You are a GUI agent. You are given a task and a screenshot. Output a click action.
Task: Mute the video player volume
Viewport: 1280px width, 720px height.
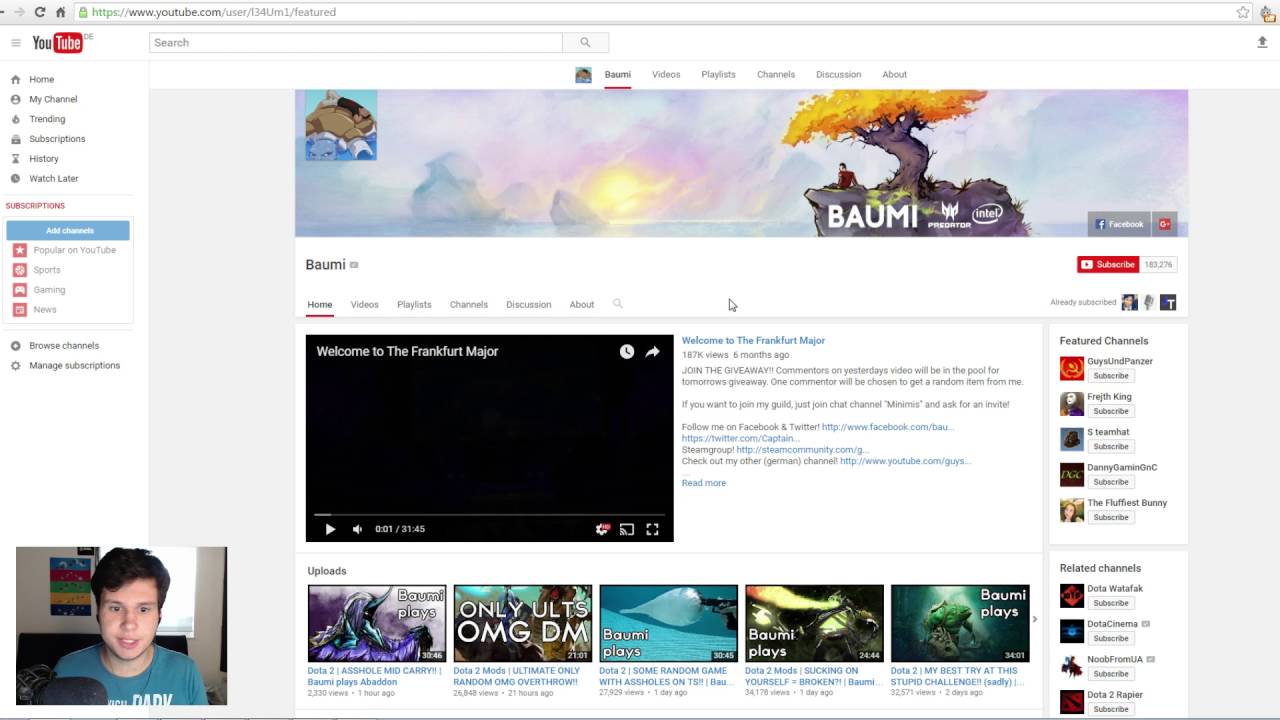357,529
